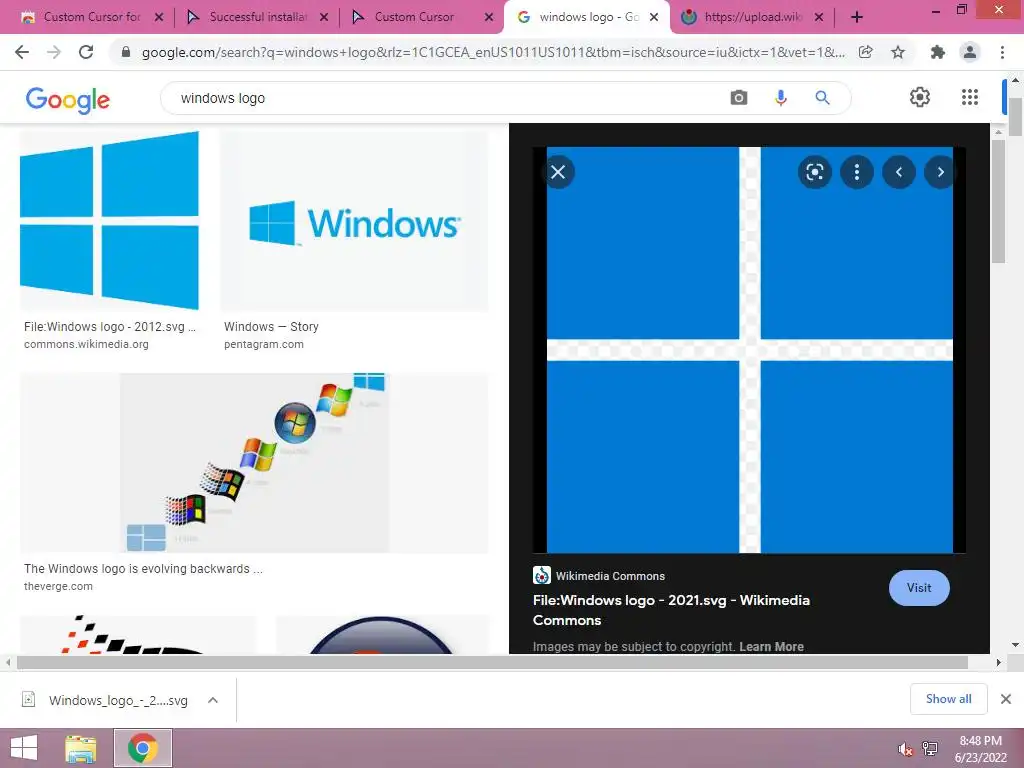Reload the current page

pos(86,52)
